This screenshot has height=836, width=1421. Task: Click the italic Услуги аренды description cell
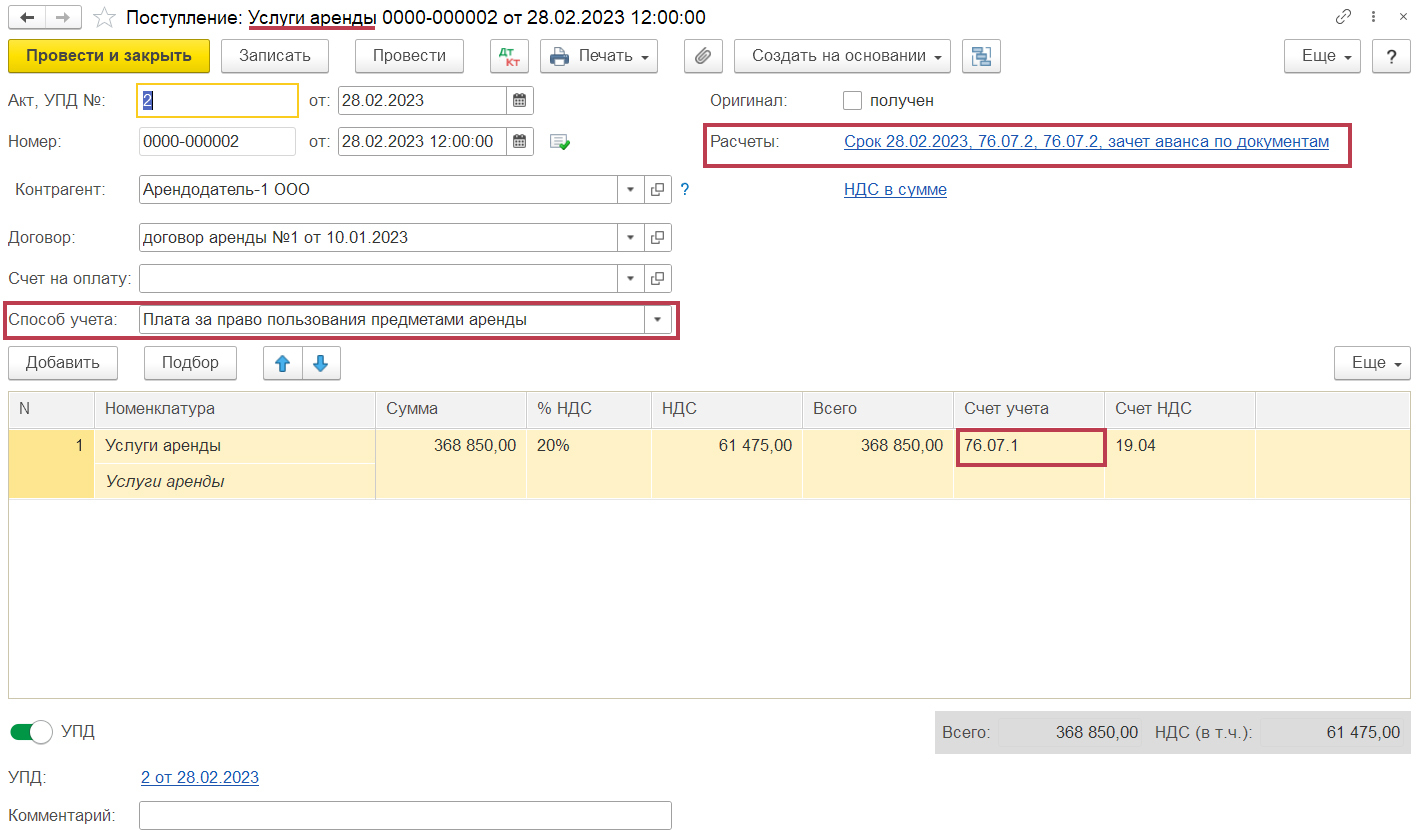coord(235,482)
